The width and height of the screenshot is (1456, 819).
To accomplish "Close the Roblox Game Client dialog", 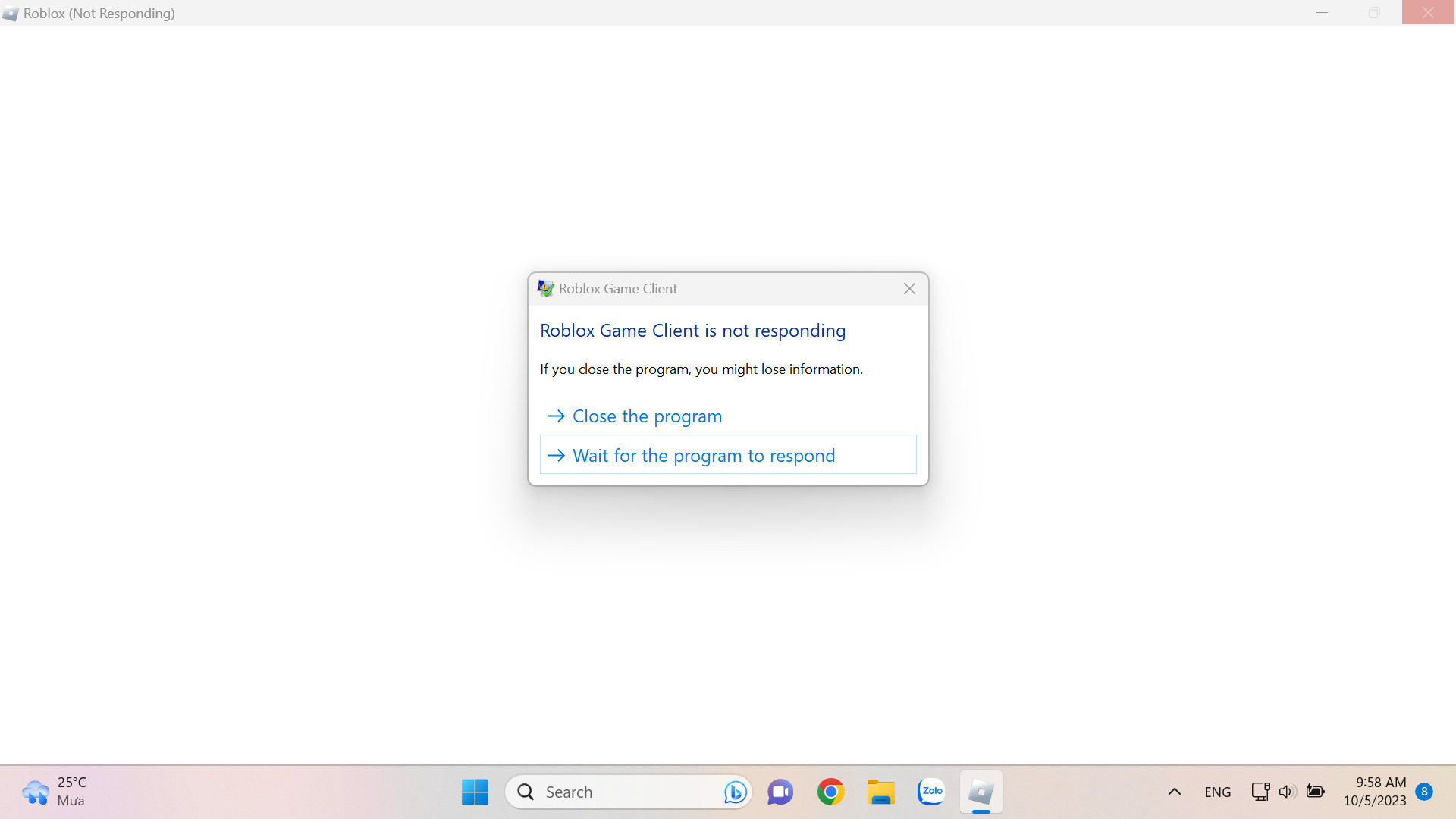I will [x=909, y=289].
